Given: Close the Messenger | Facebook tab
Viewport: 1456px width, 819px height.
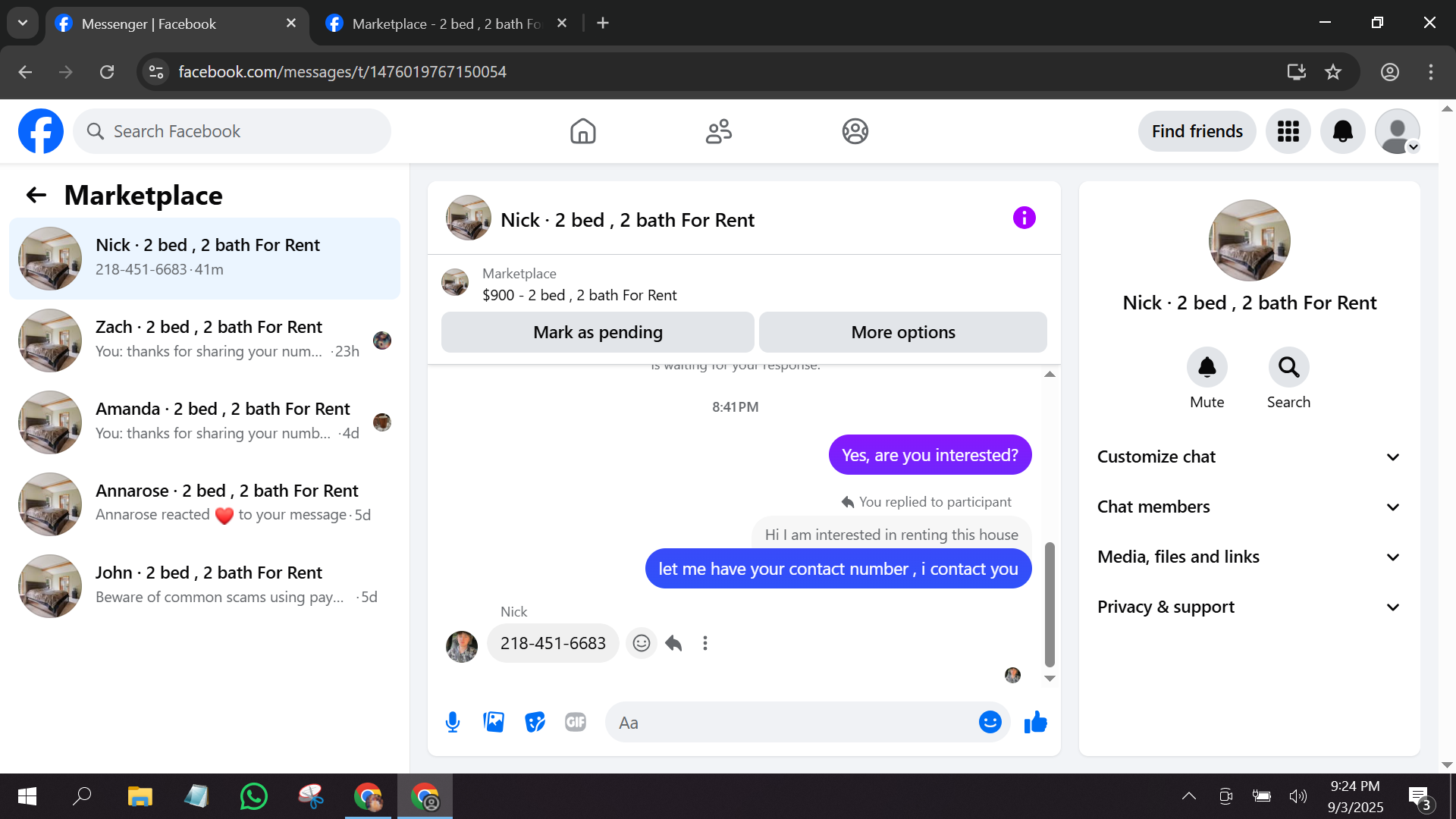Looking at the screenshot, I should coord(291,24).
